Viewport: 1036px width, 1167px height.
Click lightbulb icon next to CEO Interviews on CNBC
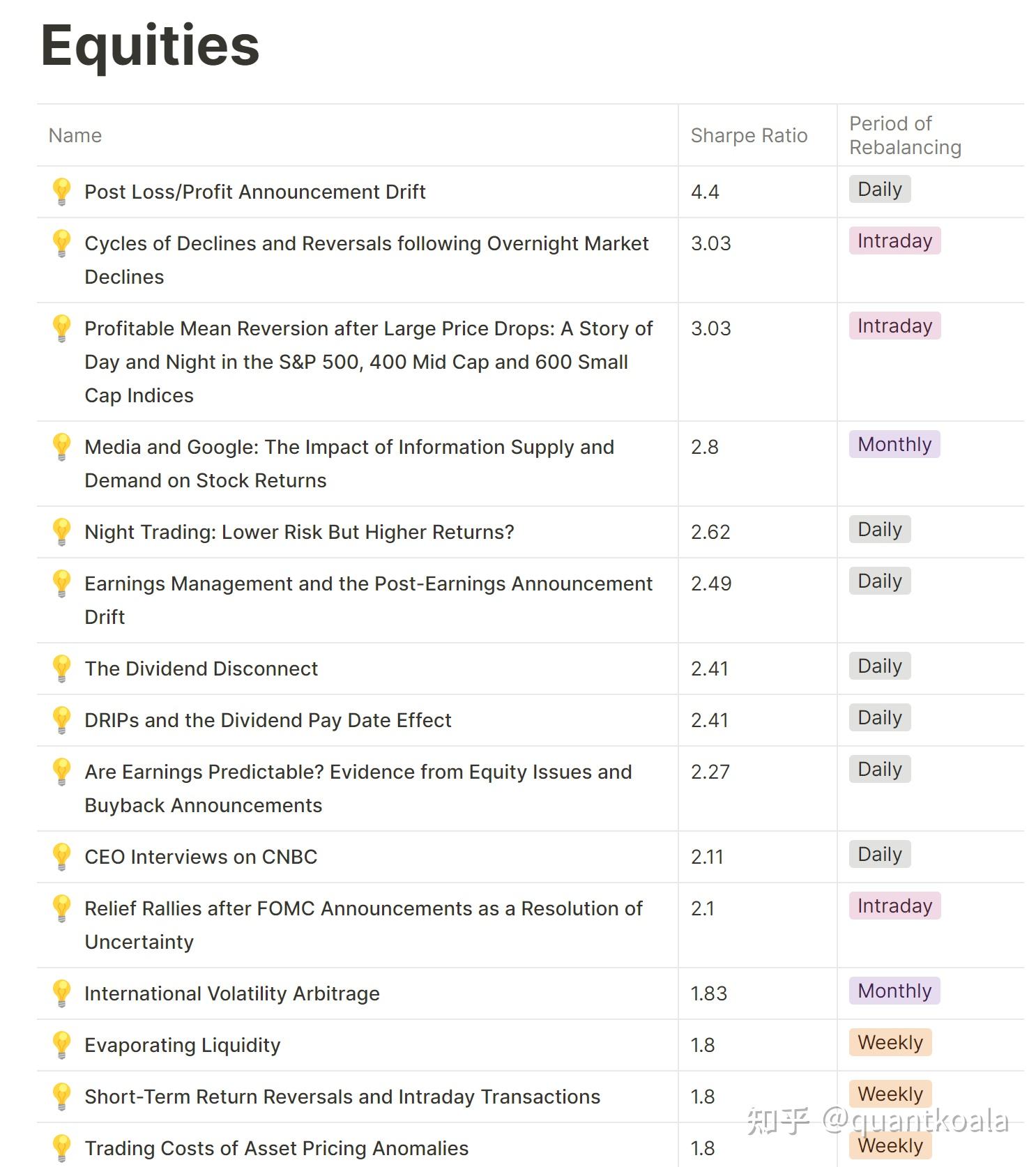(61, 857)
